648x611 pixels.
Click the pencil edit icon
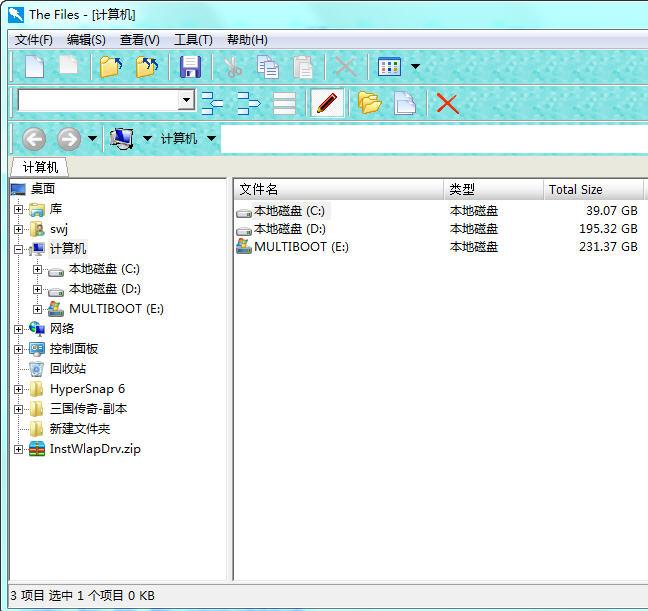pyautogui.click(x=327, y=103)
